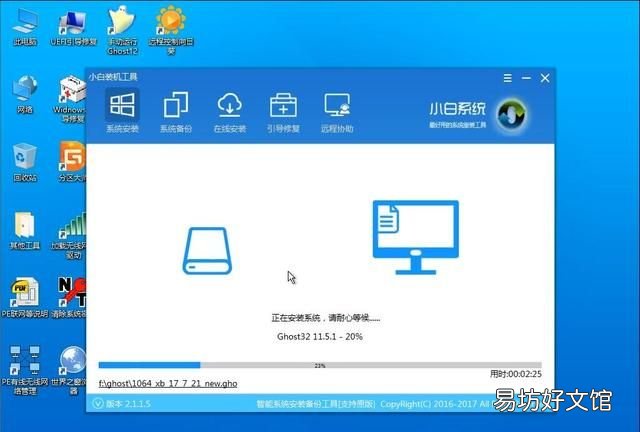Screen dimensions: 640x432
Task: Open the hamburger menu in title bar
Action: [x=507, y=78]
